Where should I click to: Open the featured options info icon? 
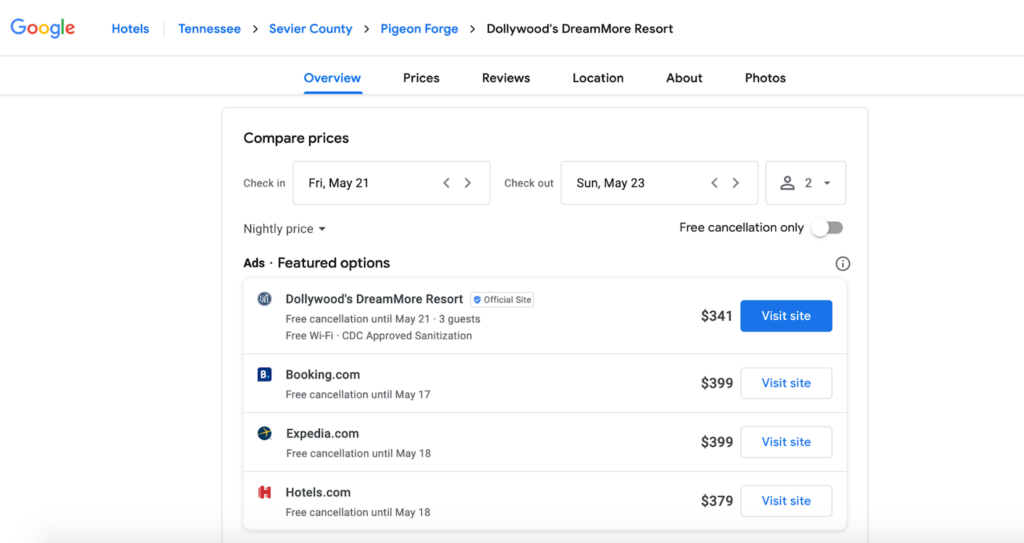click(x=842, y=263)
